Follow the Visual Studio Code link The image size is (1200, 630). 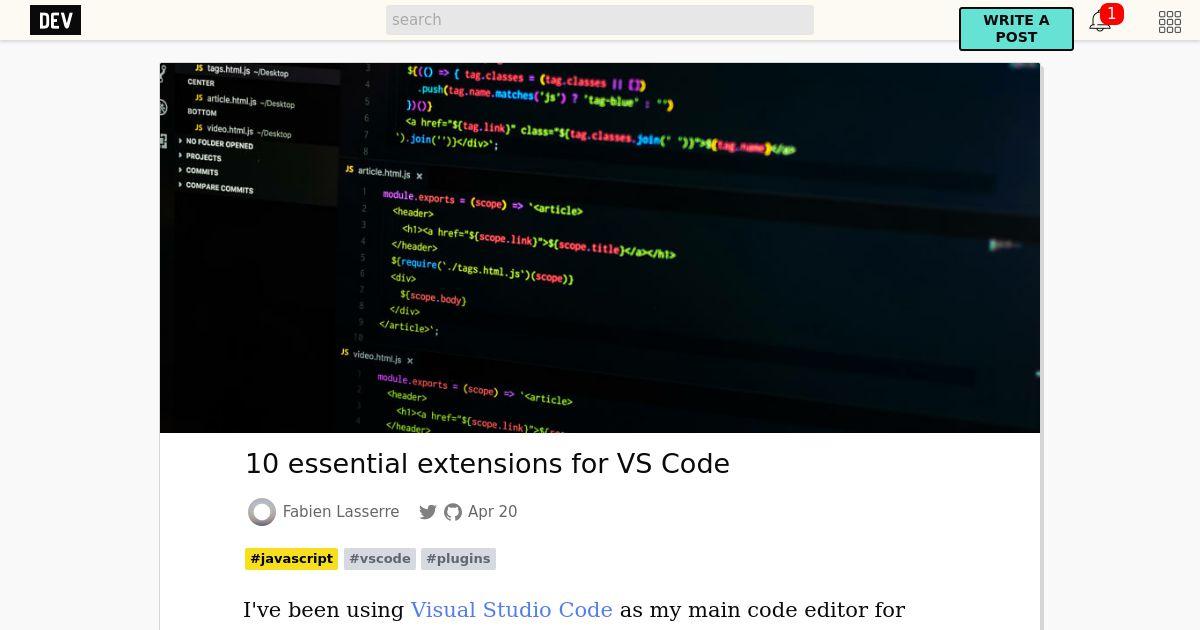click(x=511, y=610)
